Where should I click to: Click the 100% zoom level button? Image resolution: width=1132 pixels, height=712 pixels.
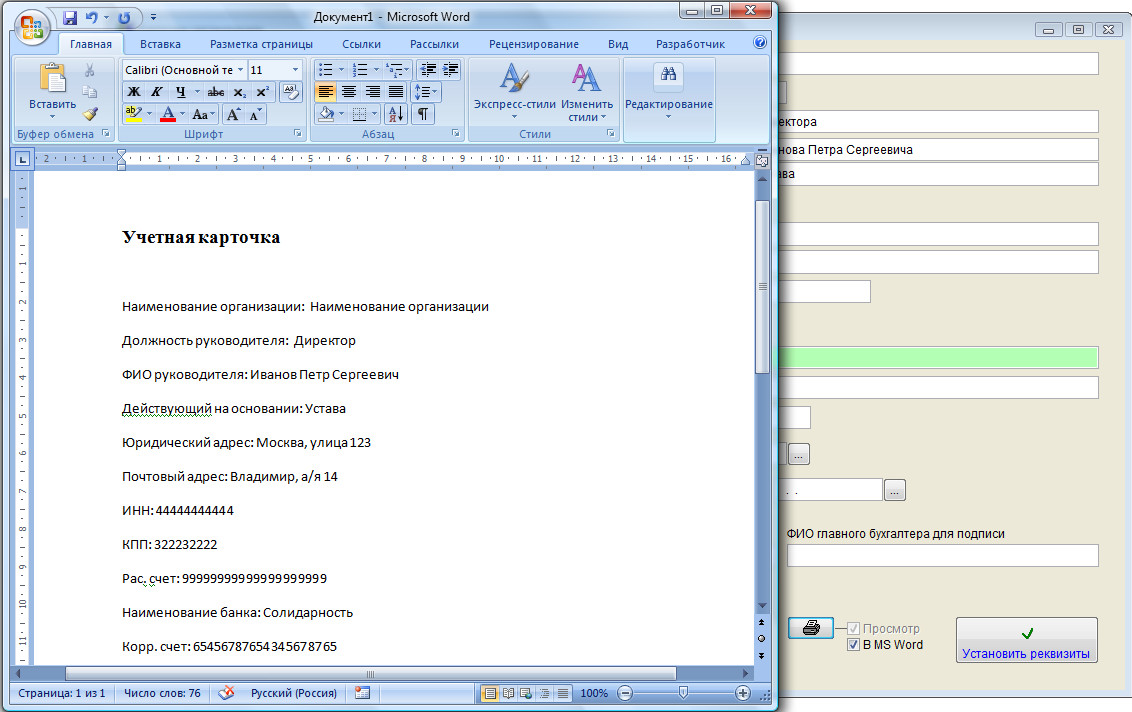[594, 693]
